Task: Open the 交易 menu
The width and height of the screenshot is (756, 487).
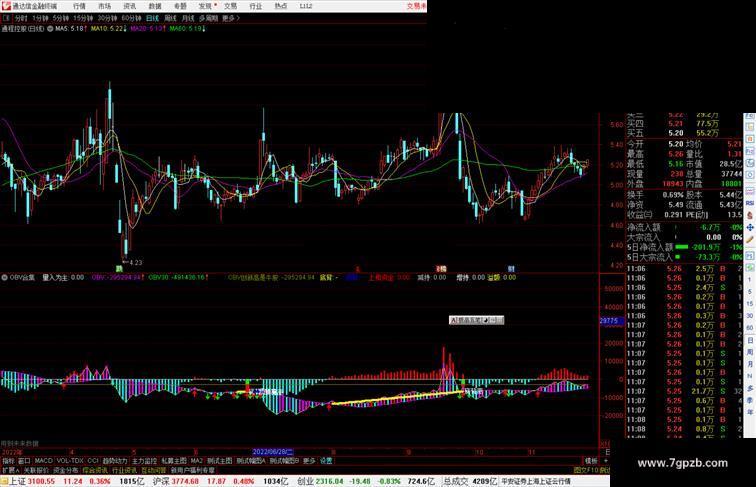Action: 230,6
